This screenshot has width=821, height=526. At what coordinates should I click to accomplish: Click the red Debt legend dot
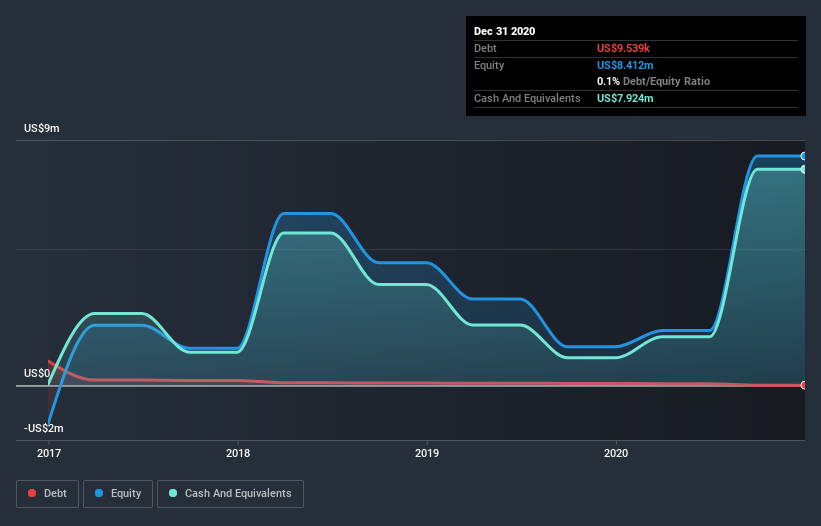pos(32,493)
